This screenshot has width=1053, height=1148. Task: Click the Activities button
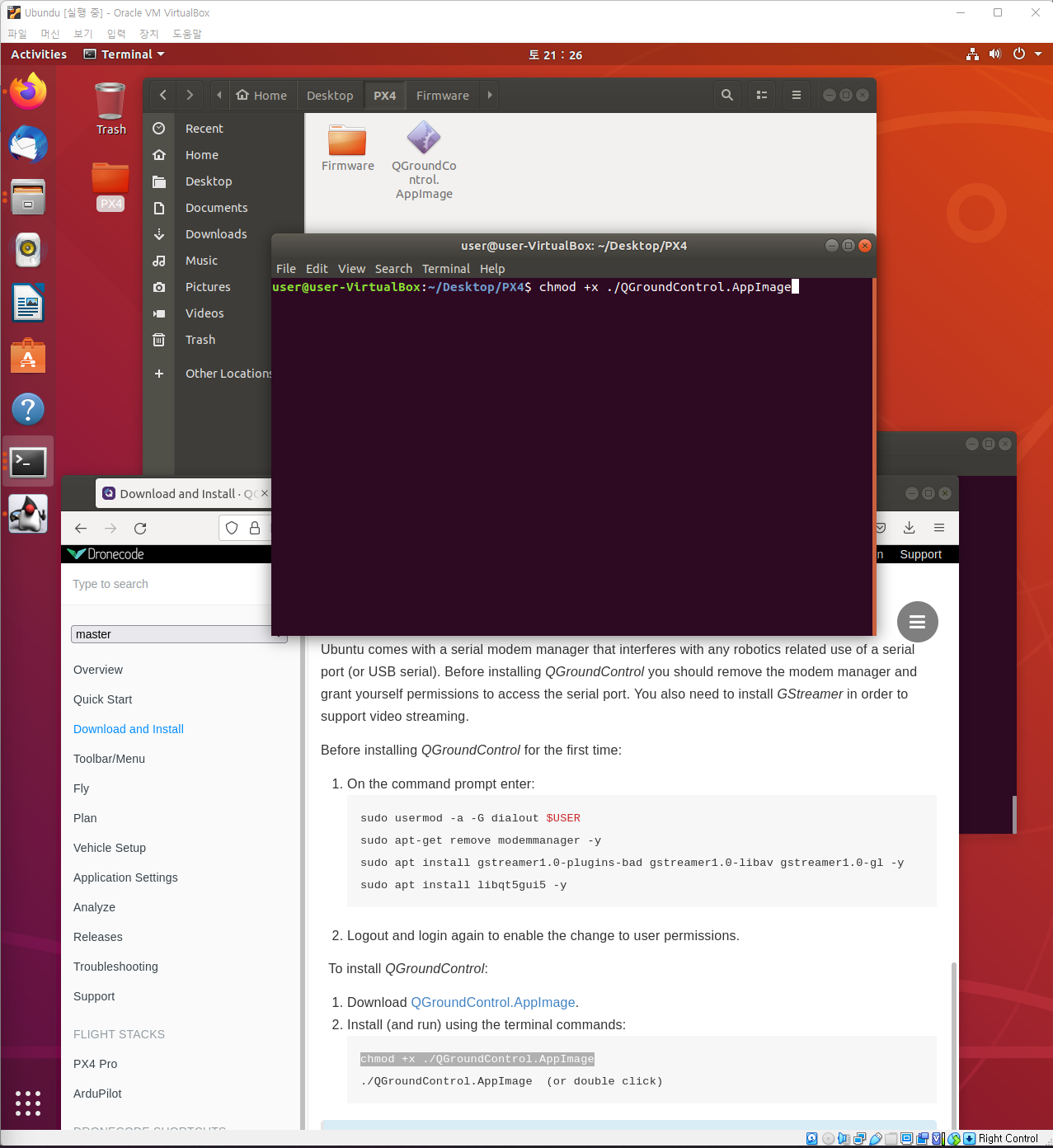point(39,54)
